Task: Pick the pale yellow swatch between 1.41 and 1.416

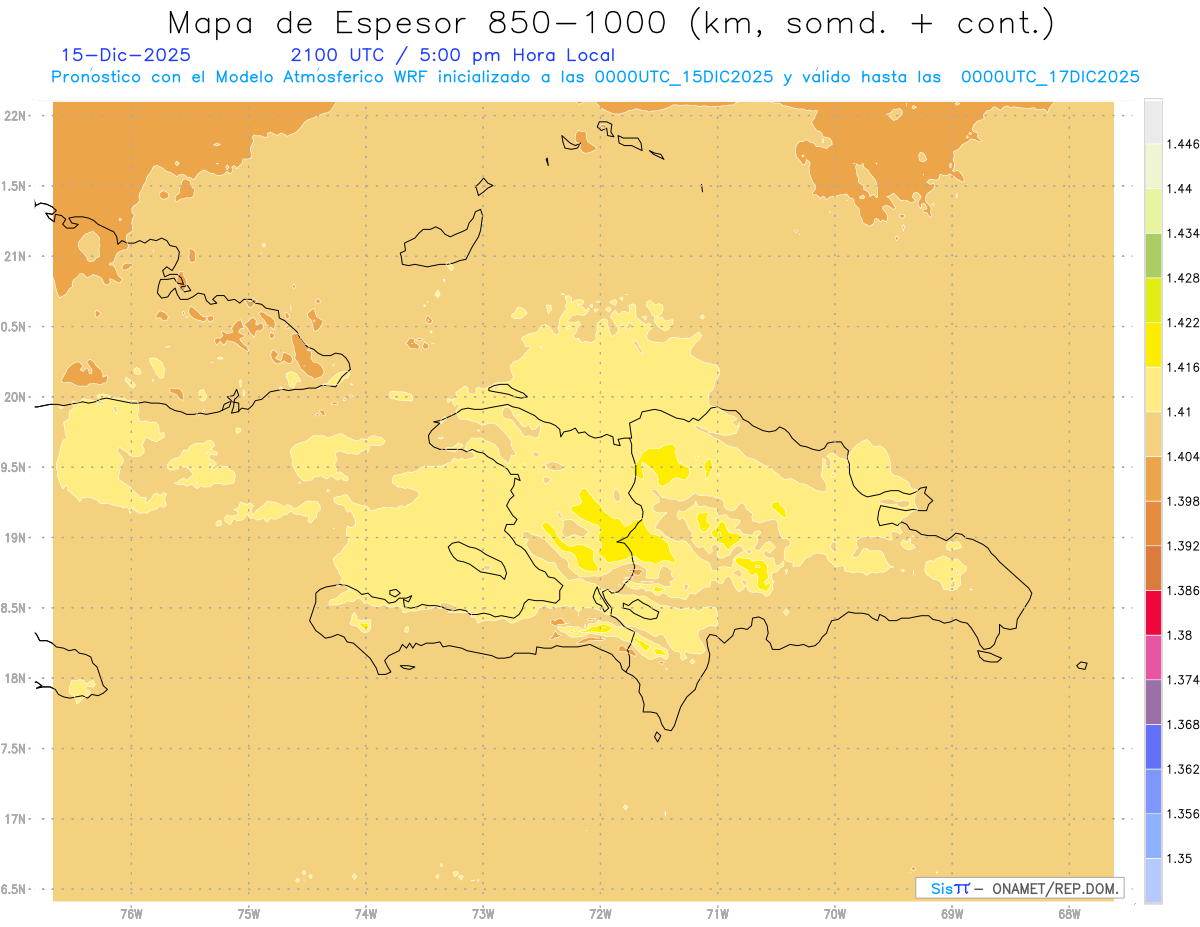Action: [x=1153, y=389]
